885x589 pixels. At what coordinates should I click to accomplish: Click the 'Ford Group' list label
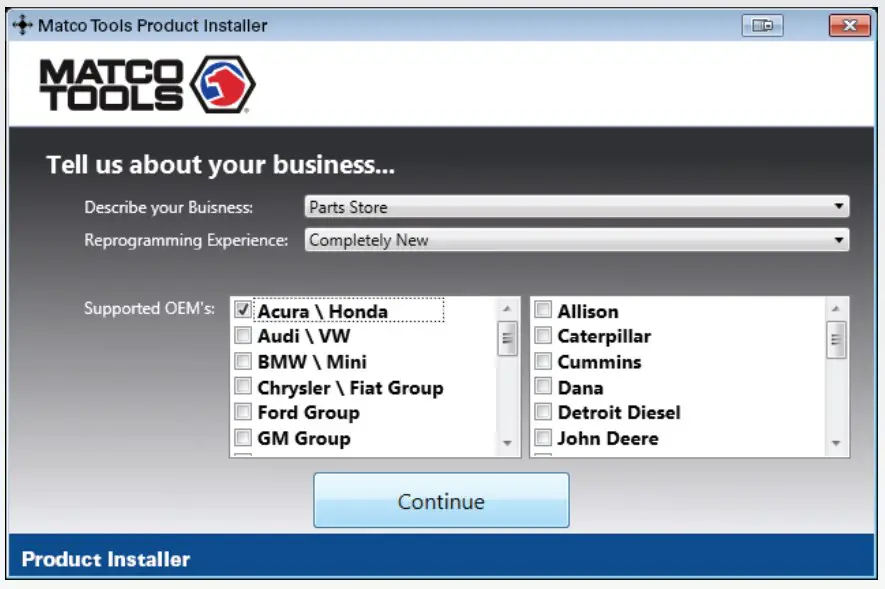[x=308, y=413]
